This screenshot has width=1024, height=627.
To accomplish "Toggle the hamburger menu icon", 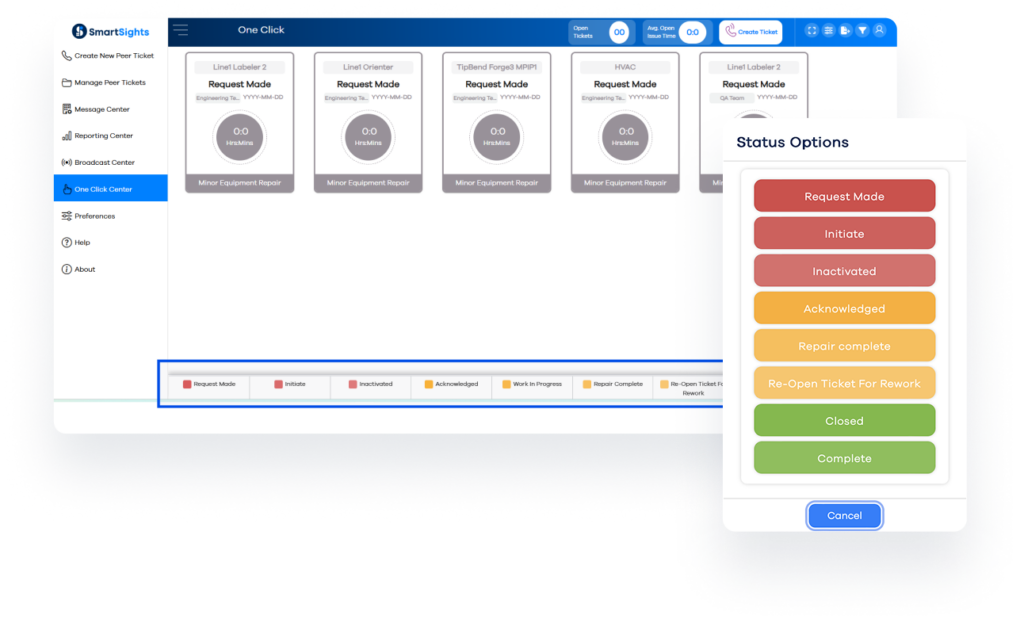I will (x=180, y=30).
